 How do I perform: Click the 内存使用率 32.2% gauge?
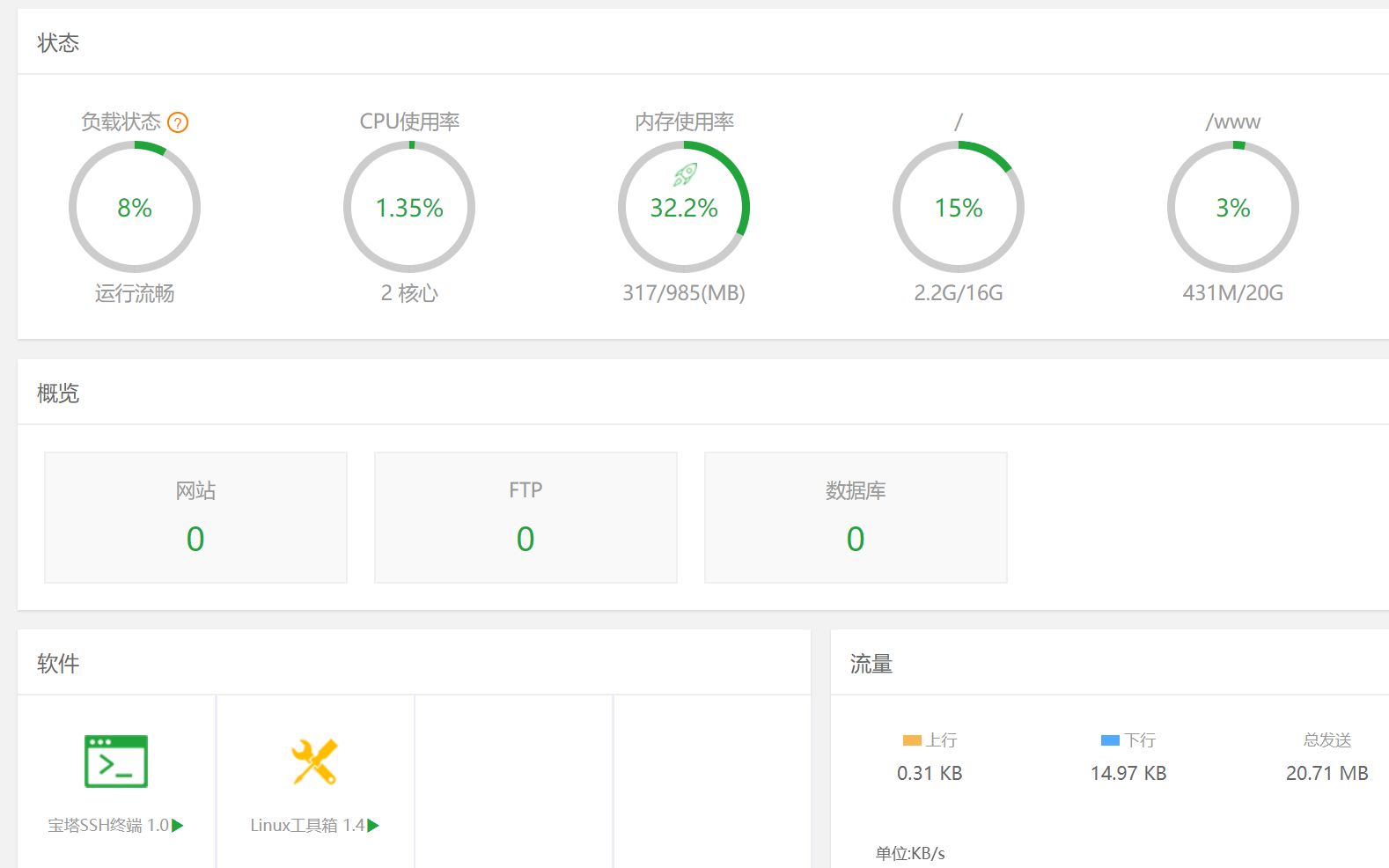pos(684,207)
